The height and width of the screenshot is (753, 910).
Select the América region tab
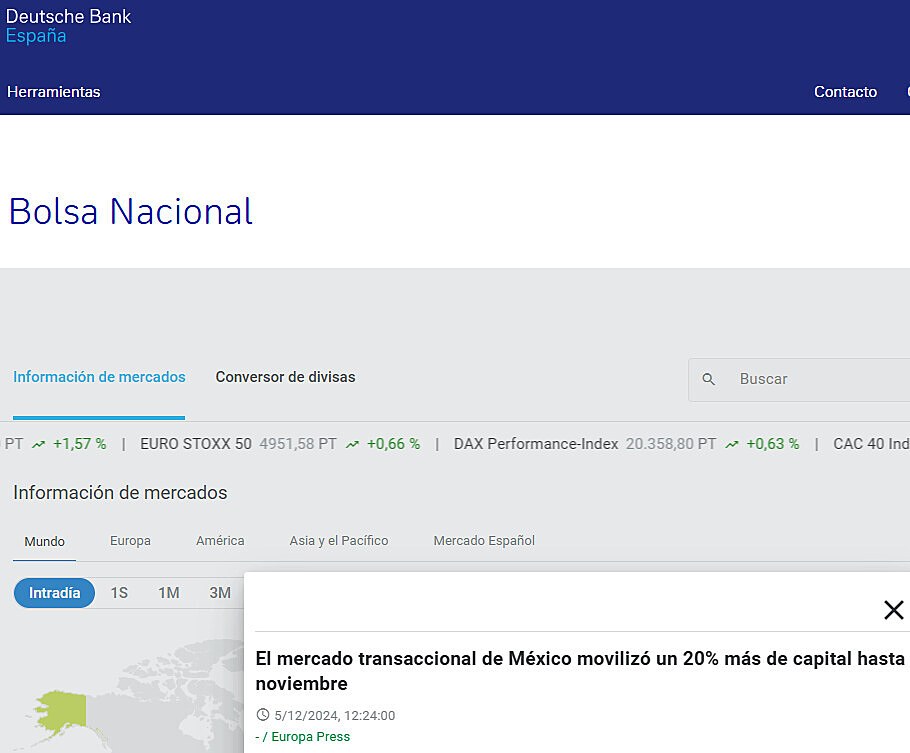[220, 541]
